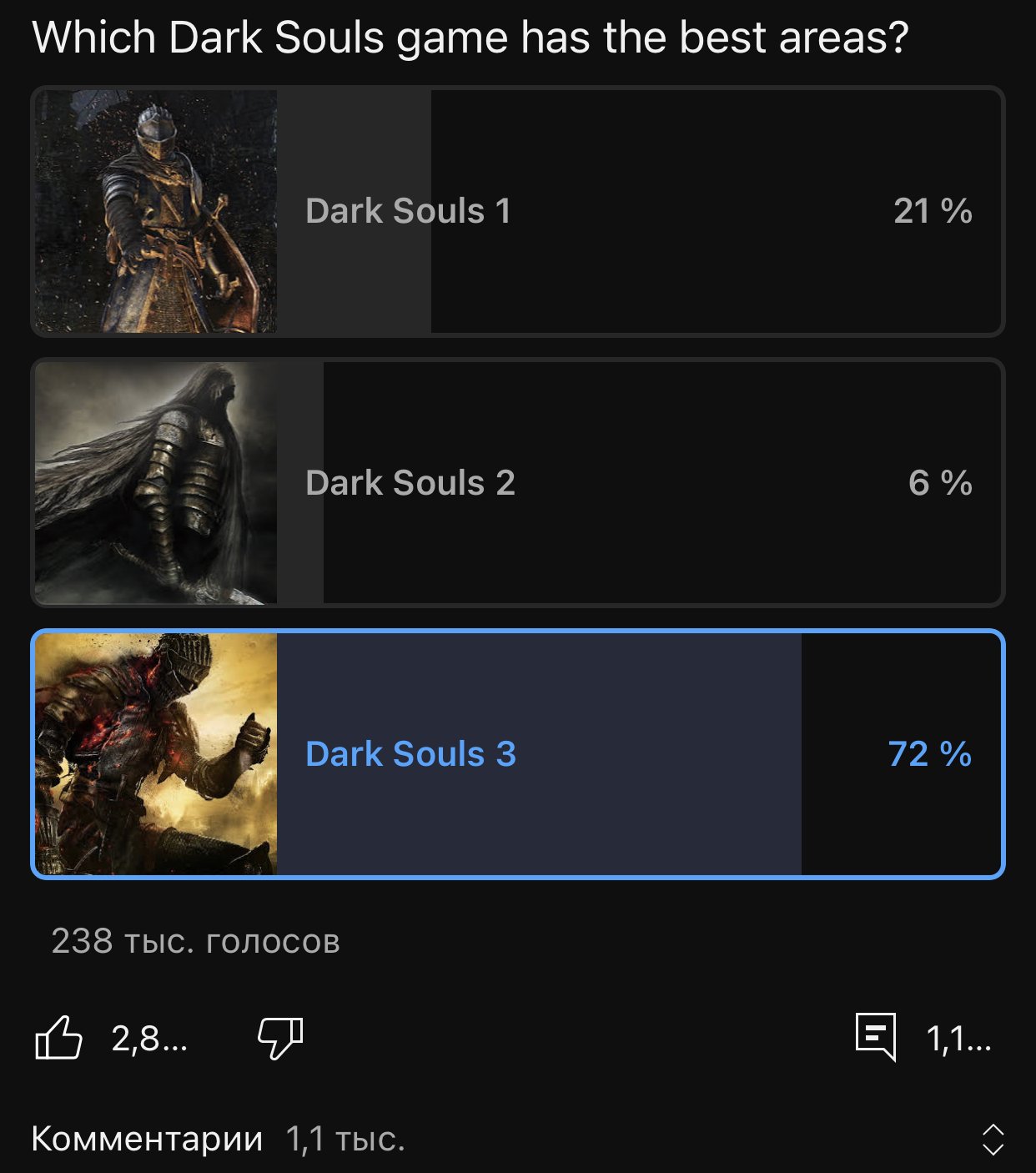Click the "238 тыс. голосов" vote count

(x=195, y=941)
